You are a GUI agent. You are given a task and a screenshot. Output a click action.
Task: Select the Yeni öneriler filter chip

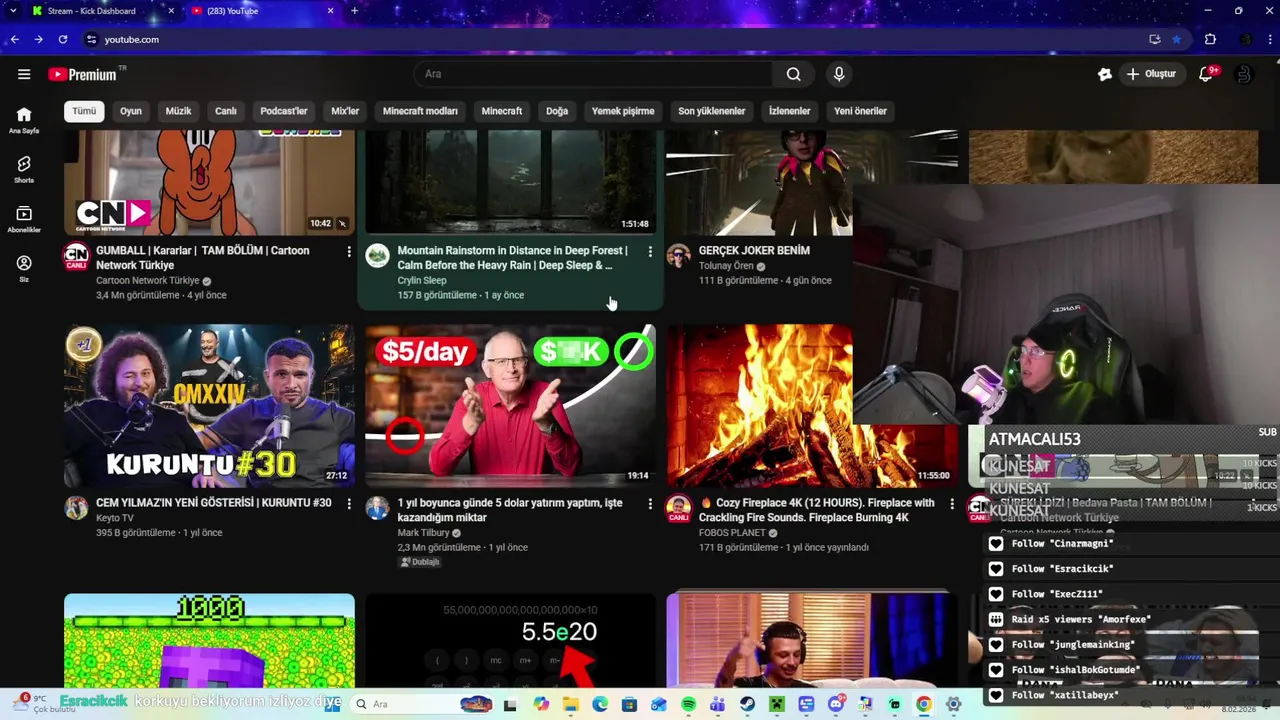pyautogui.click(x=860, y=111)
